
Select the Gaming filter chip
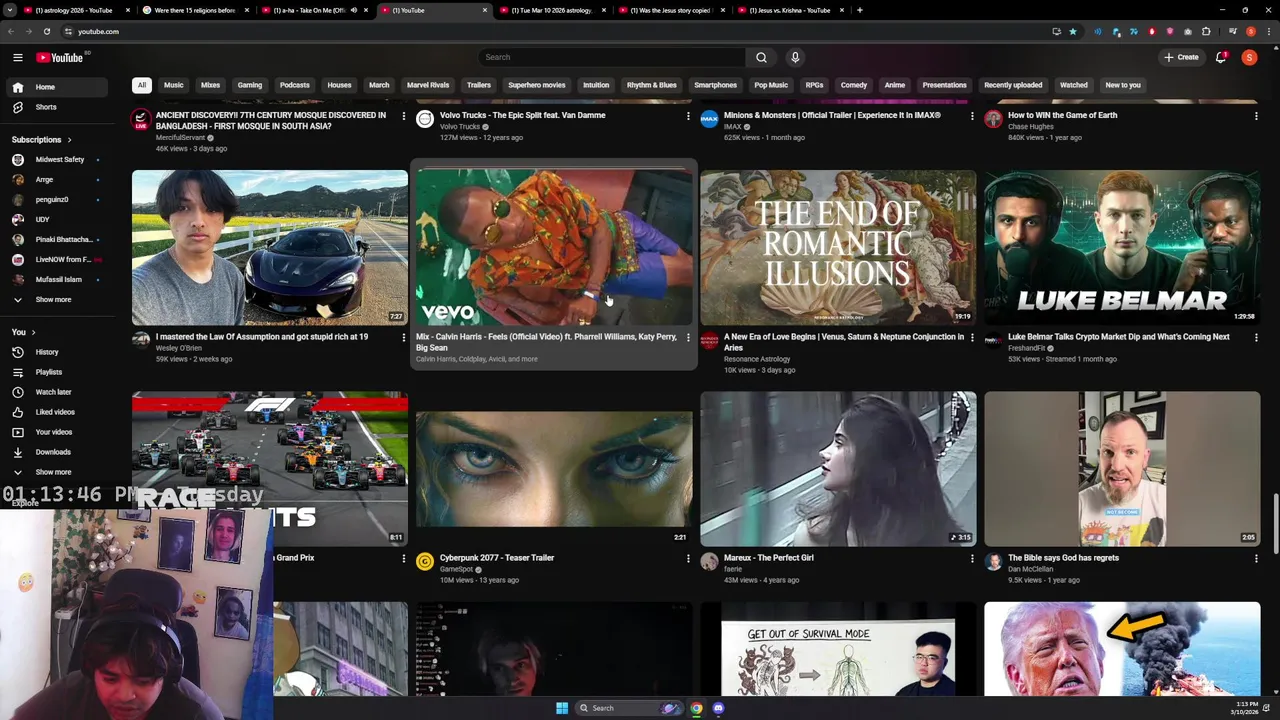coord(250,85)
